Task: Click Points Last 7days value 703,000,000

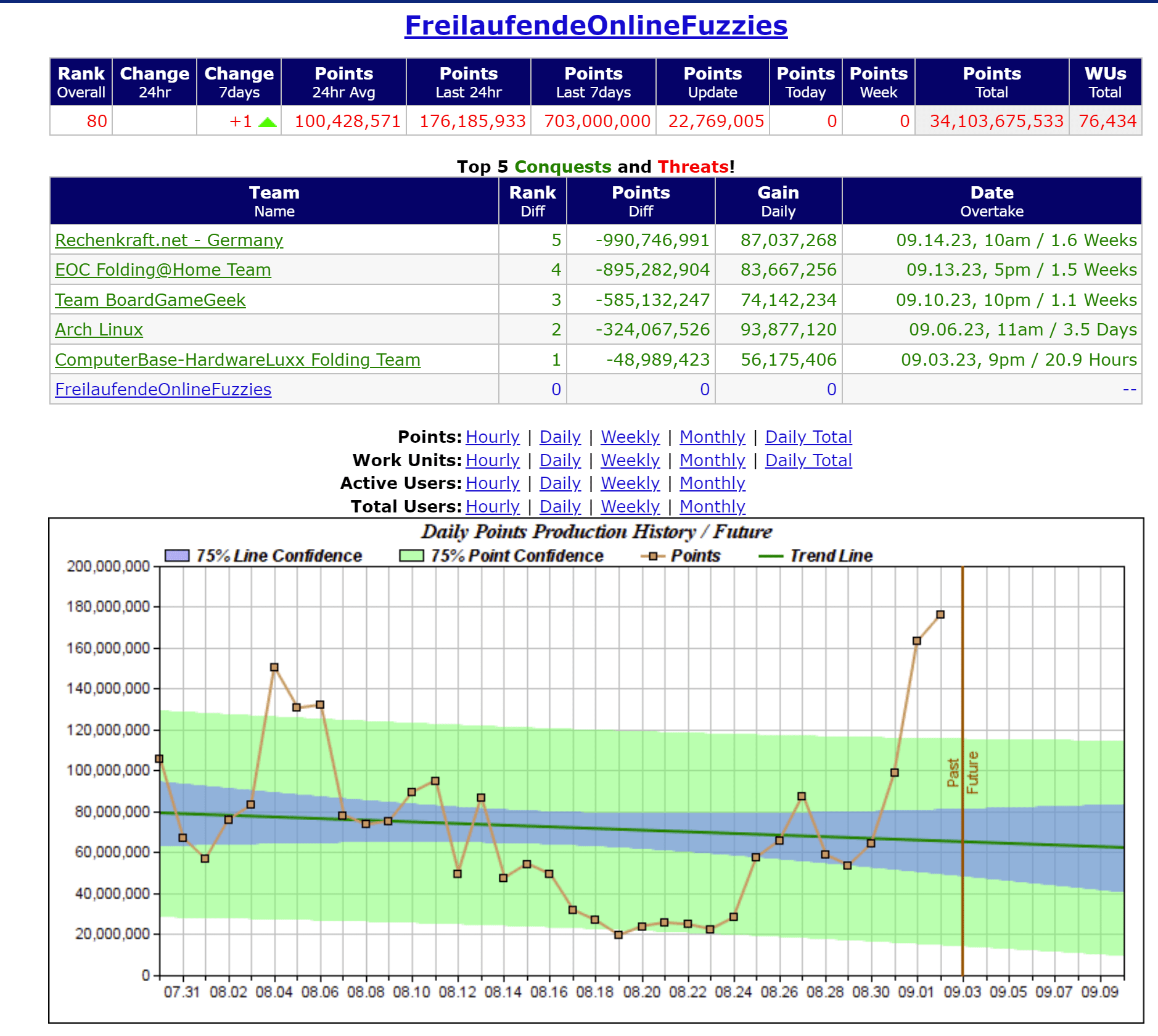Action: [x=597, y=121]
